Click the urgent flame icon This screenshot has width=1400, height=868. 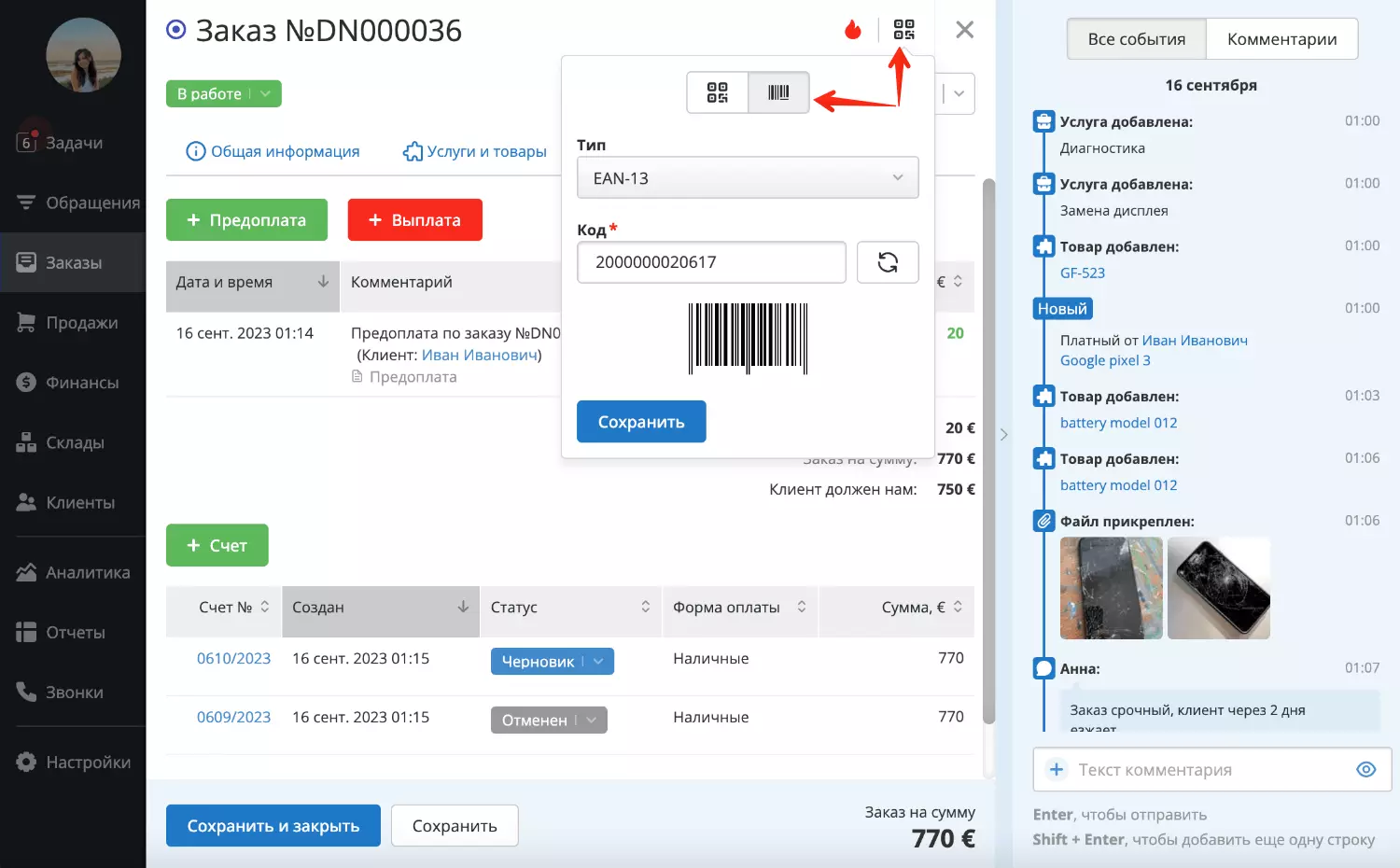[852, 30]
